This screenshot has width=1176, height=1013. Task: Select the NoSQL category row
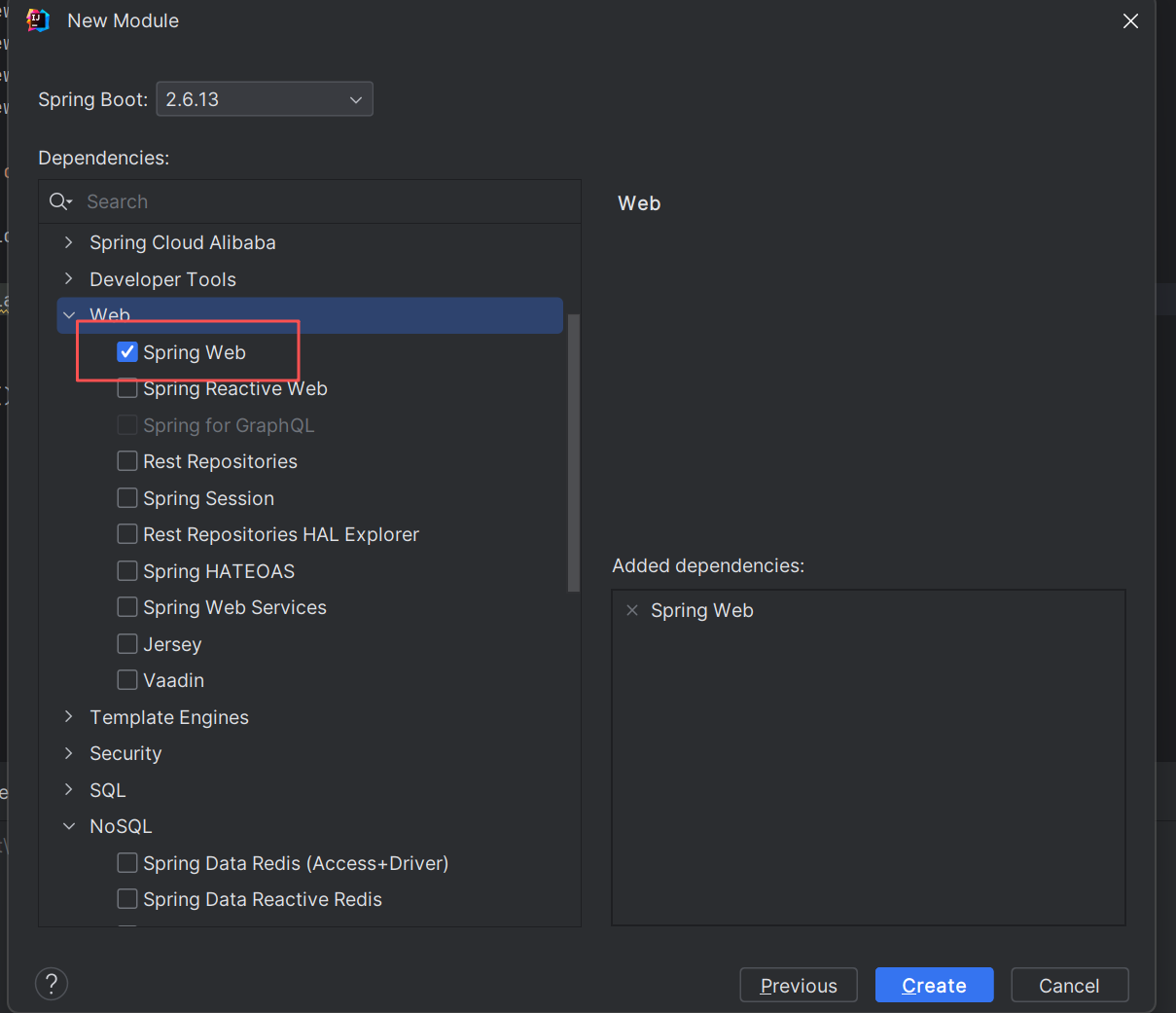[x=310, y=826]
